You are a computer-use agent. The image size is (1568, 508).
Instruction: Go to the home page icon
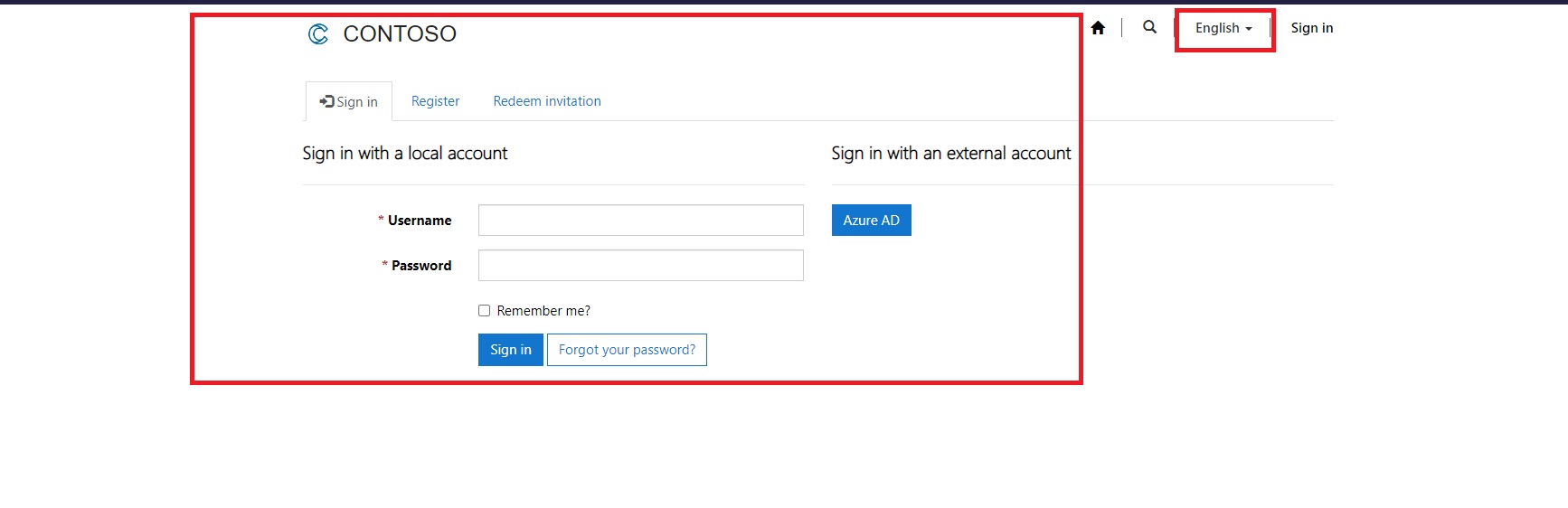pyautogui.click(x=1098, y=28)
